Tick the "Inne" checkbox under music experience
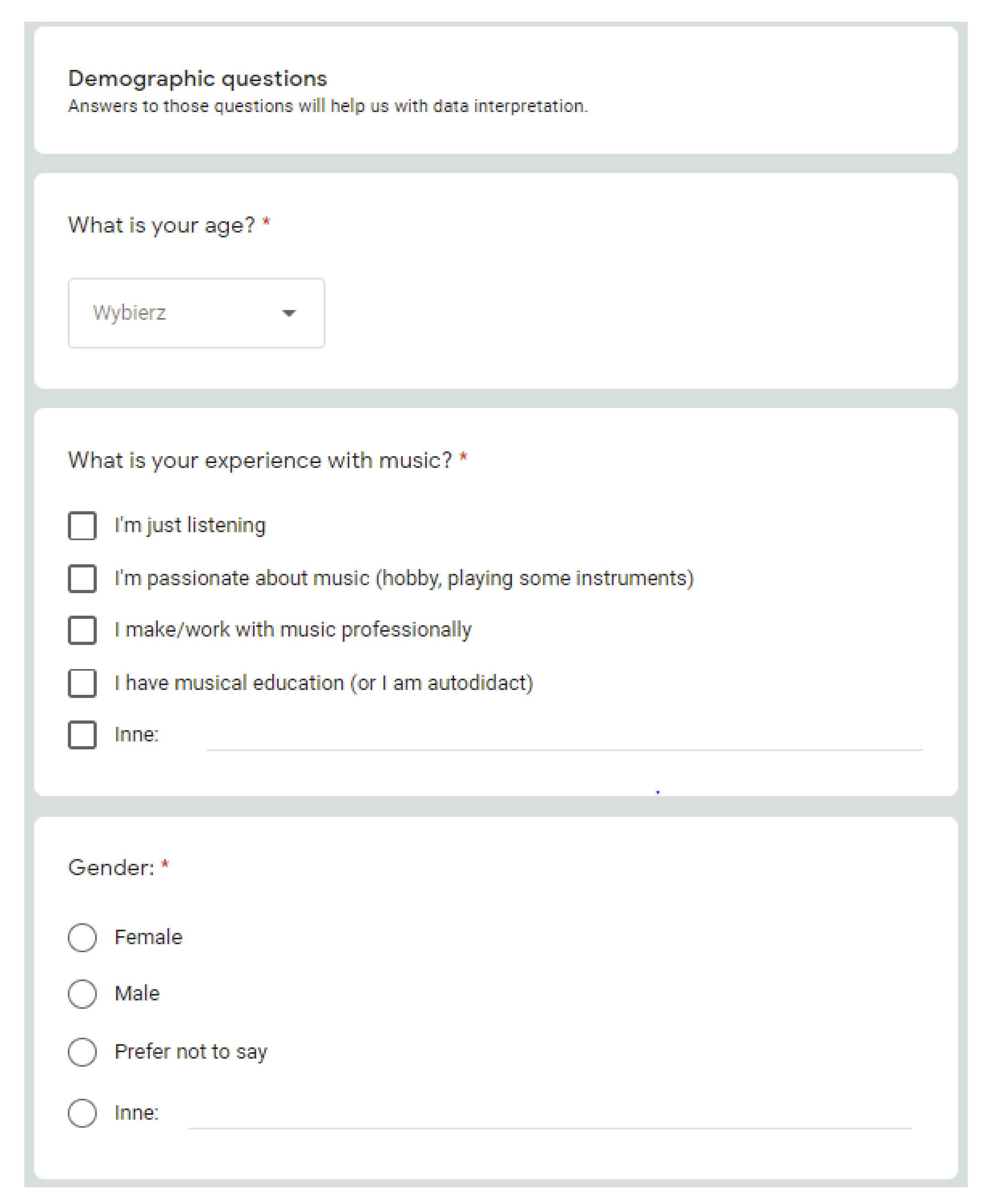 click(x=82, y=734)
